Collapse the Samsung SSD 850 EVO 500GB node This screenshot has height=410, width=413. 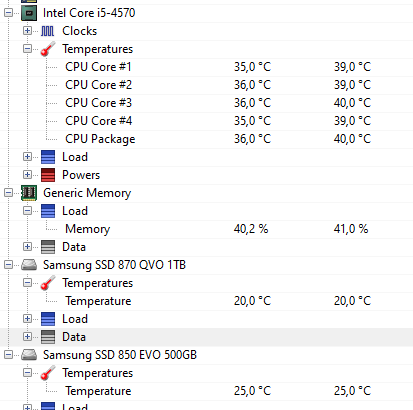[x=9, y=355]
